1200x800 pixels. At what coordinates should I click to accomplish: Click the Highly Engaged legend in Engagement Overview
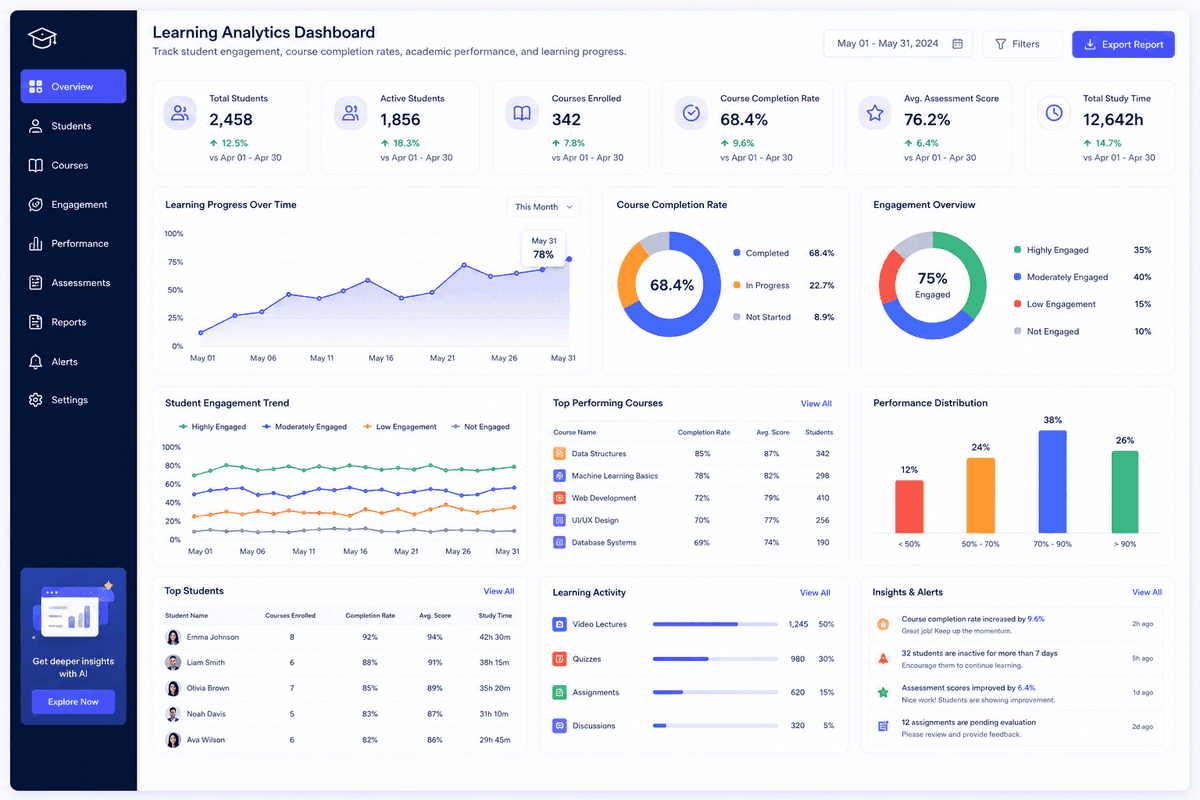coord(1051,250)
